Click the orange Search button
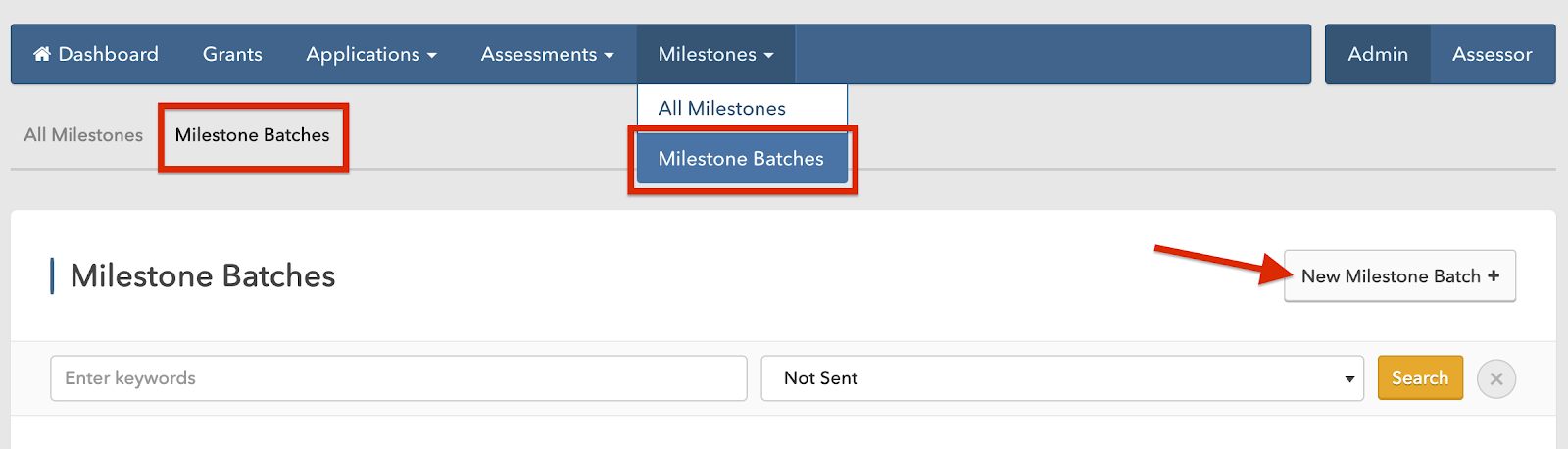Viewport: 1568px width, 449px height. tap(1420, 377)
